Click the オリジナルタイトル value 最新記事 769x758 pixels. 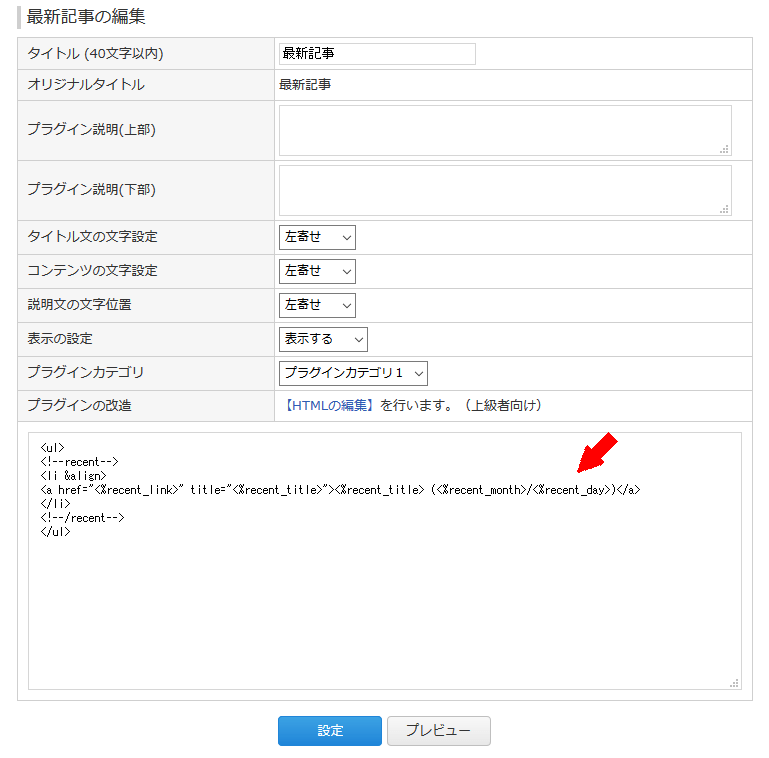pyautogui.click(x=305, y=85)
